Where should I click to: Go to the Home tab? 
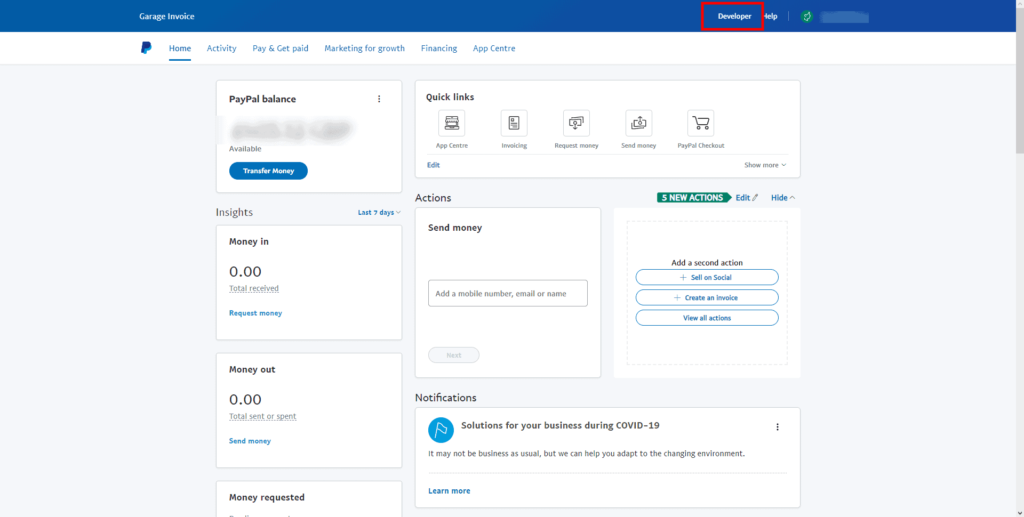tap(180, 48)
